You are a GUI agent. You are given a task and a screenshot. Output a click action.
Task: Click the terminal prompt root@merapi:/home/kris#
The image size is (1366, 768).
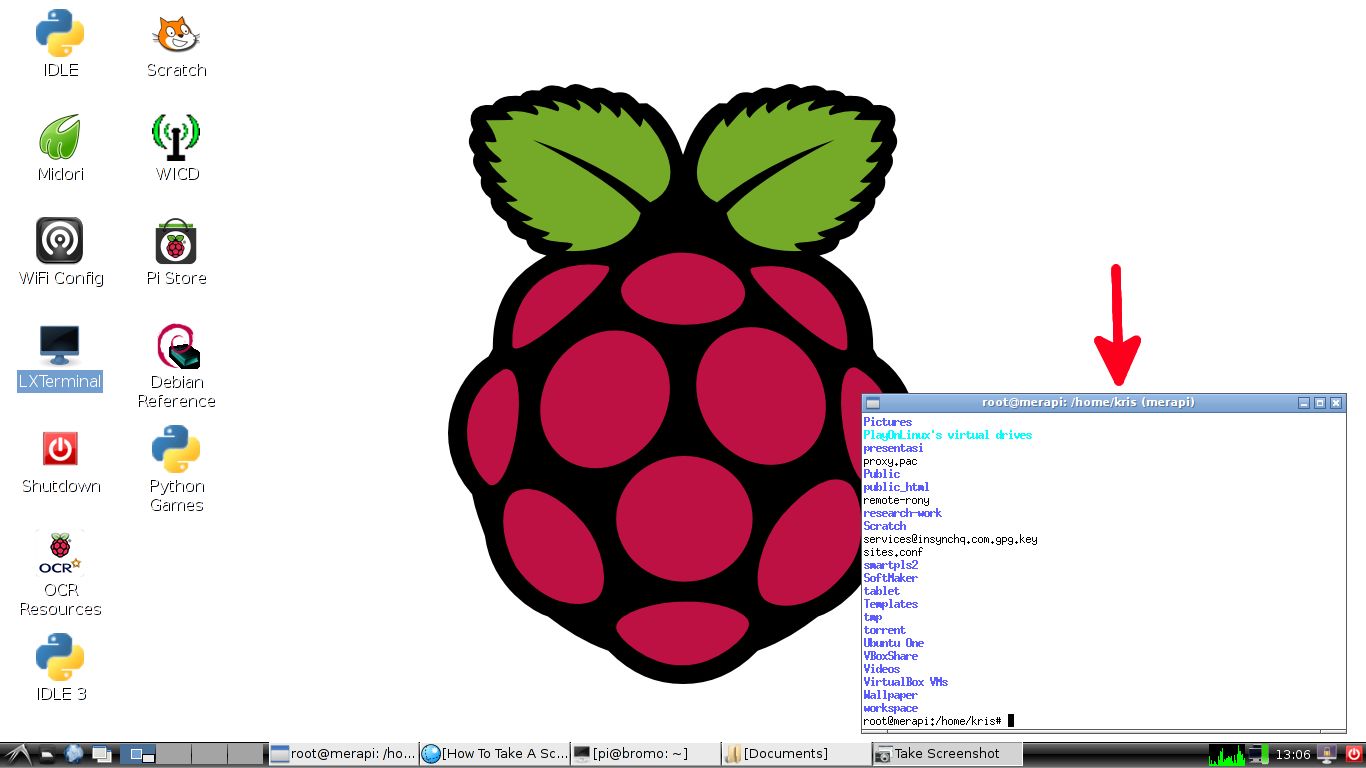click(x=933, y=721)
